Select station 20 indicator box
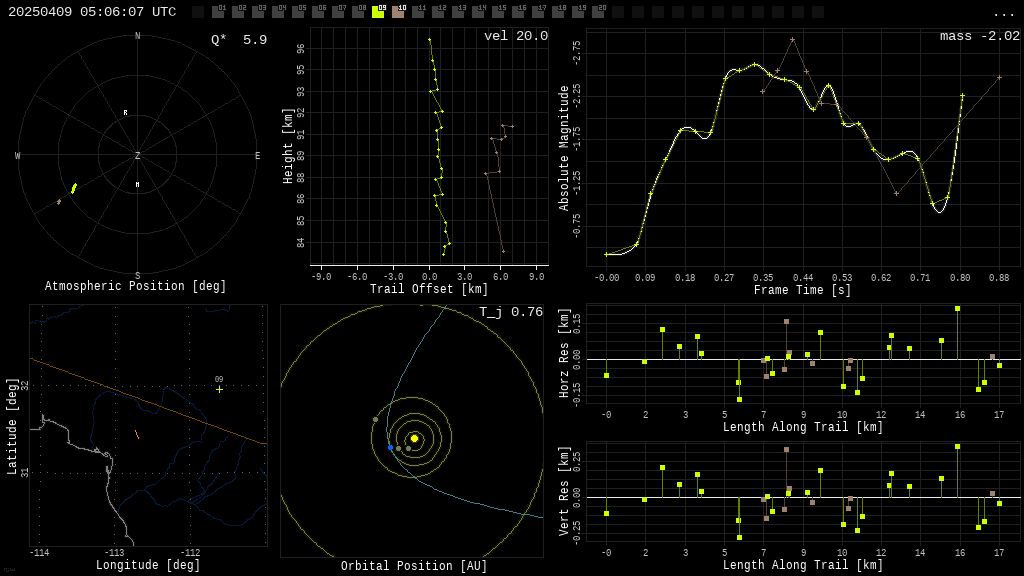 click(x=598, y=12)
